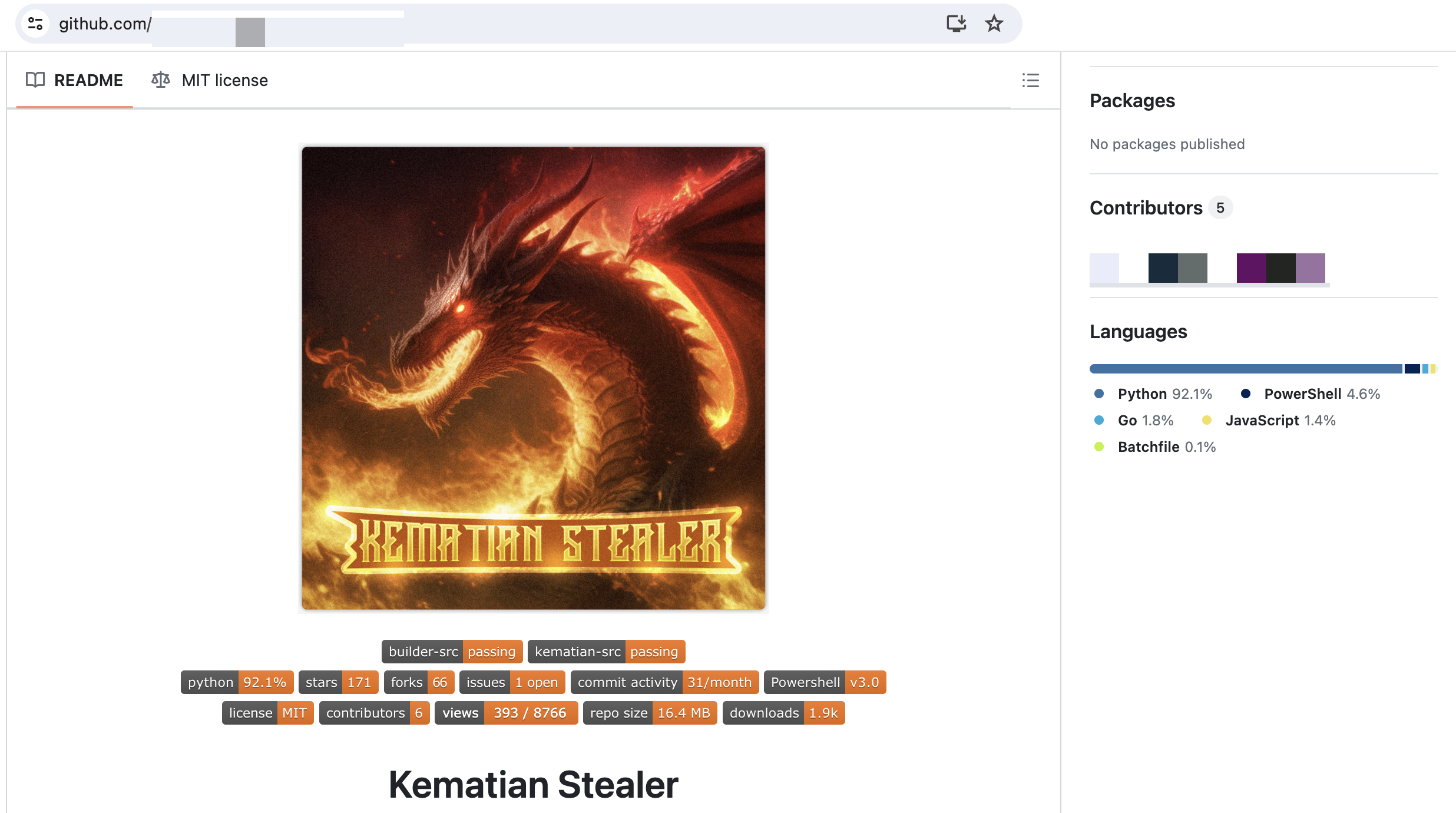Click the views 393 / 8766 badge
Viewport: 1456px width, 813px height.
point(507,713)
